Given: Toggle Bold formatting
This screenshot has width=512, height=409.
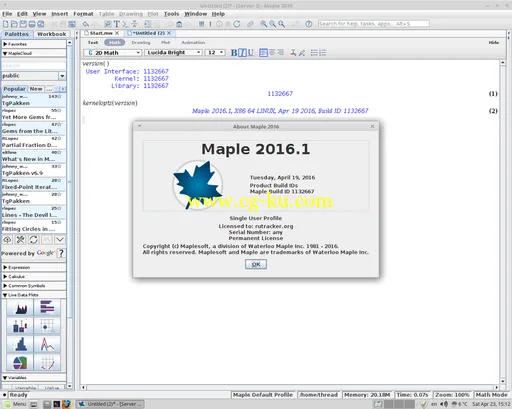Looking at the screenshot, I should coord(234,53).
